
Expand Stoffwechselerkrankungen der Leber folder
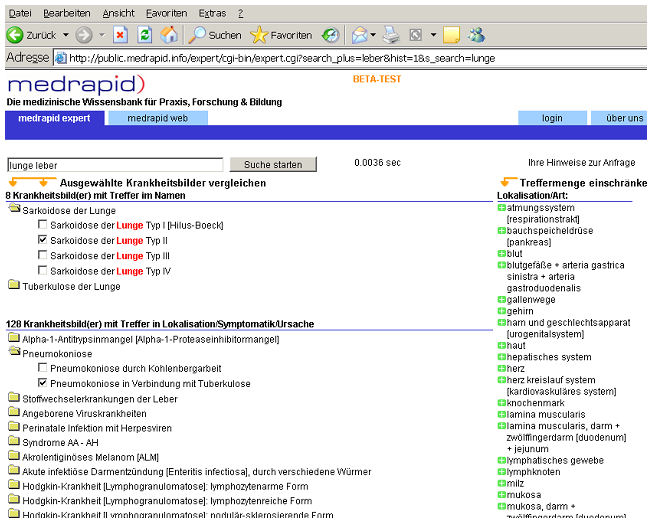[14, 397]
